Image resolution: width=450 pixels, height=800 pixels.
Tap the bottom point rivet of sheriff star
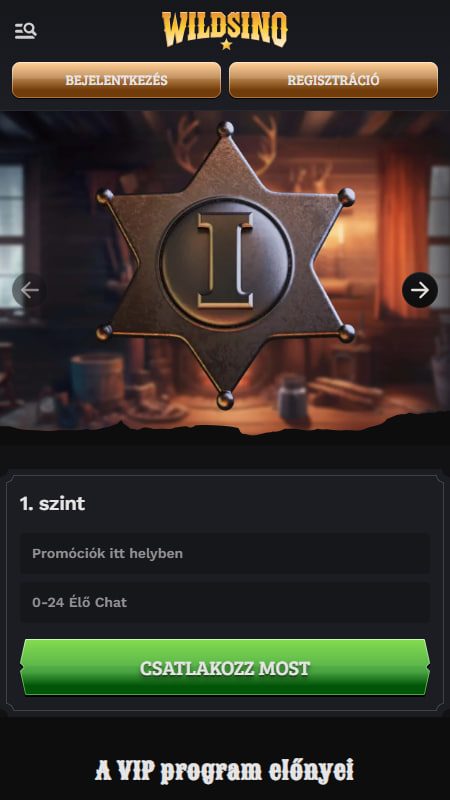(x=225, y=399)
